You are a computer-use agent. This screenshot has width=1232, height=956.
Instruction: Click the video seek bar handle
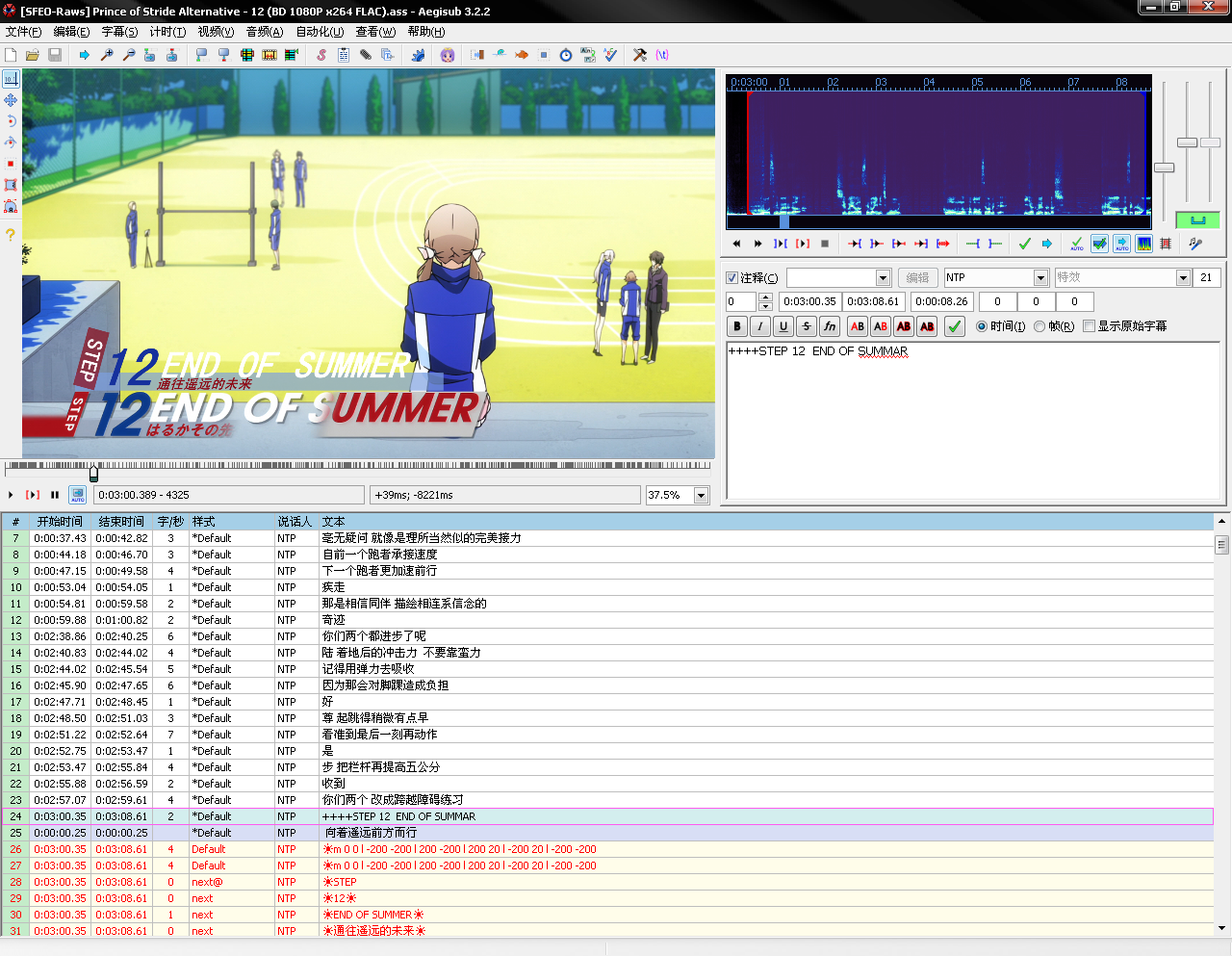tap(93, 473)
